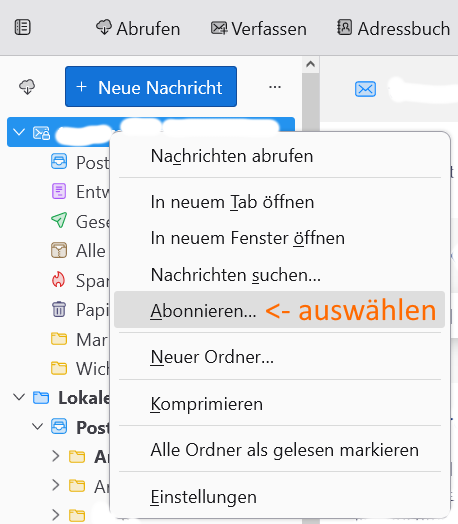458x524 pixels.
Task: Open the Spam folder flame icon
Action: (59, 279)
